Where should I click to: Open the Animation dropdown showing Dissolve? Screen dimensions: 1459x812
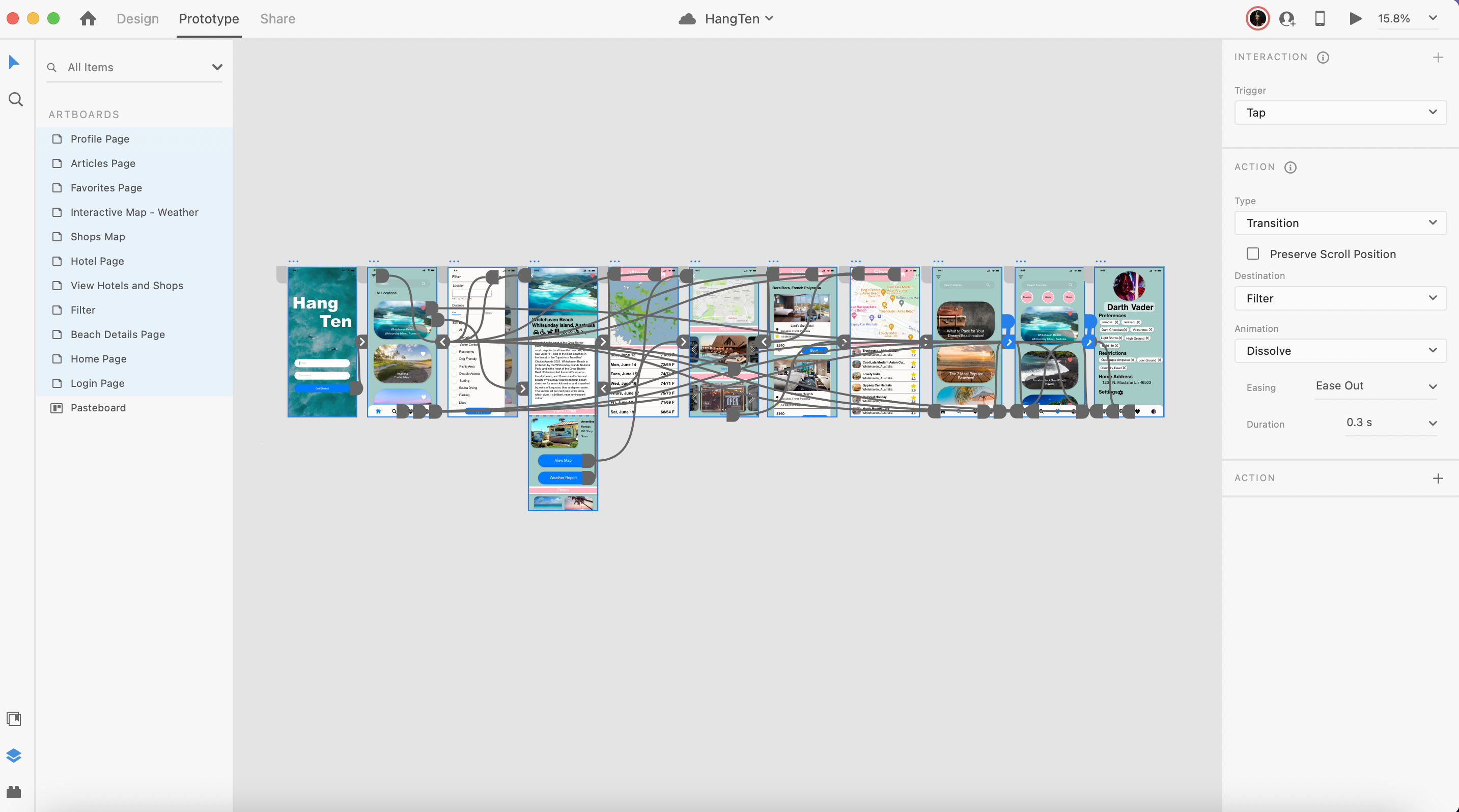(1340, 351)
